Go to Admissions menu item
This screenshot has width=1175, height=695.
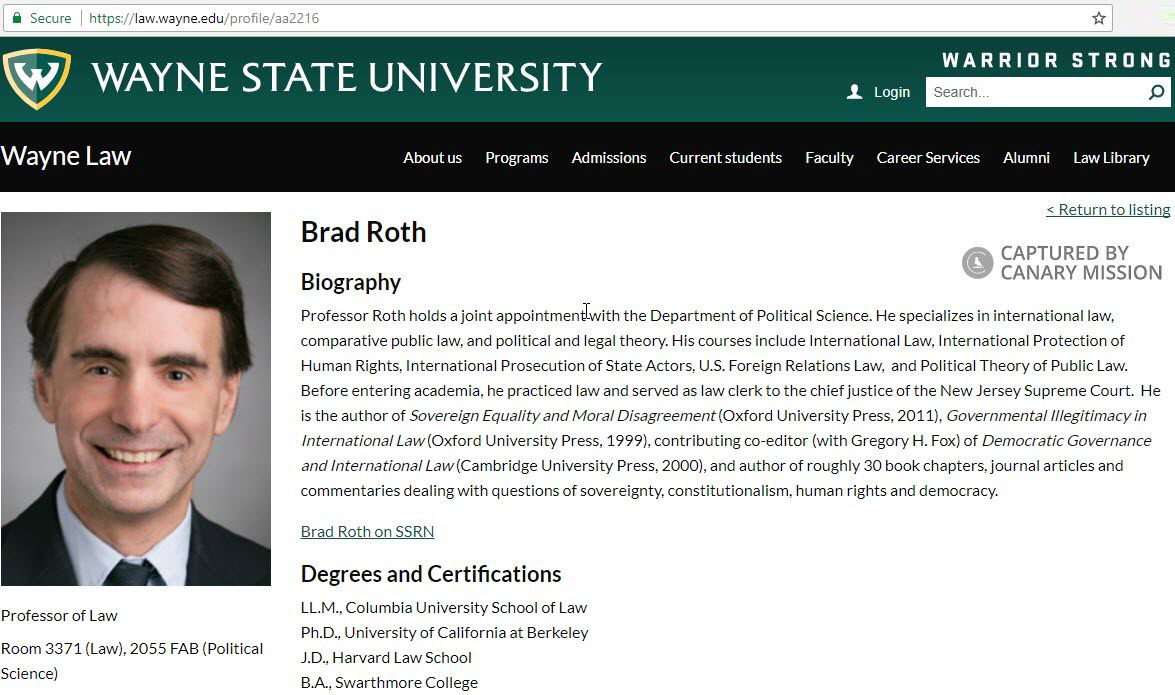point(608,157)
